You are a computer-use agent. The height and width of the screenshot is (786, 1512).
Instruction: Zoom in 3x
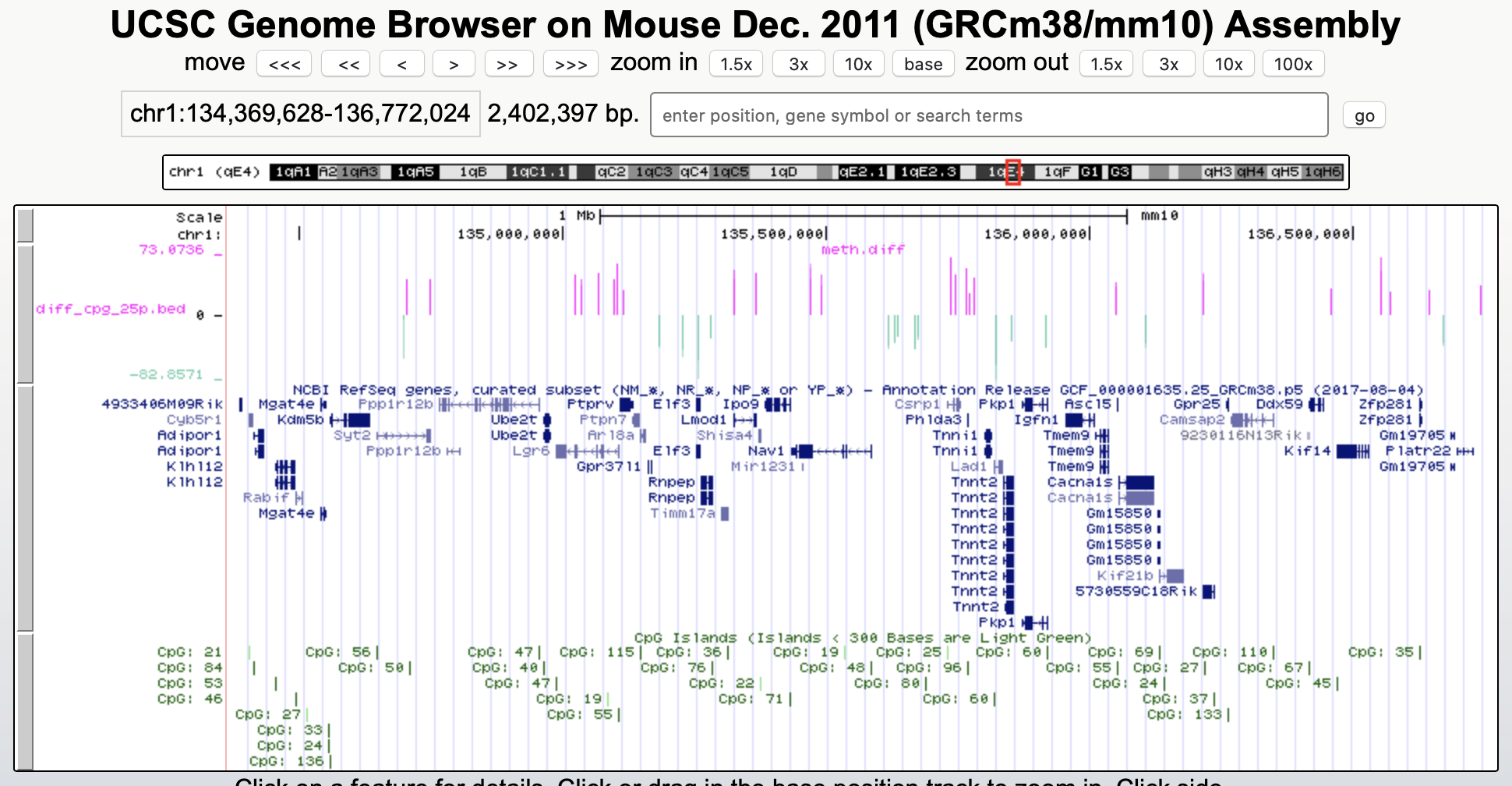(798, 64)
